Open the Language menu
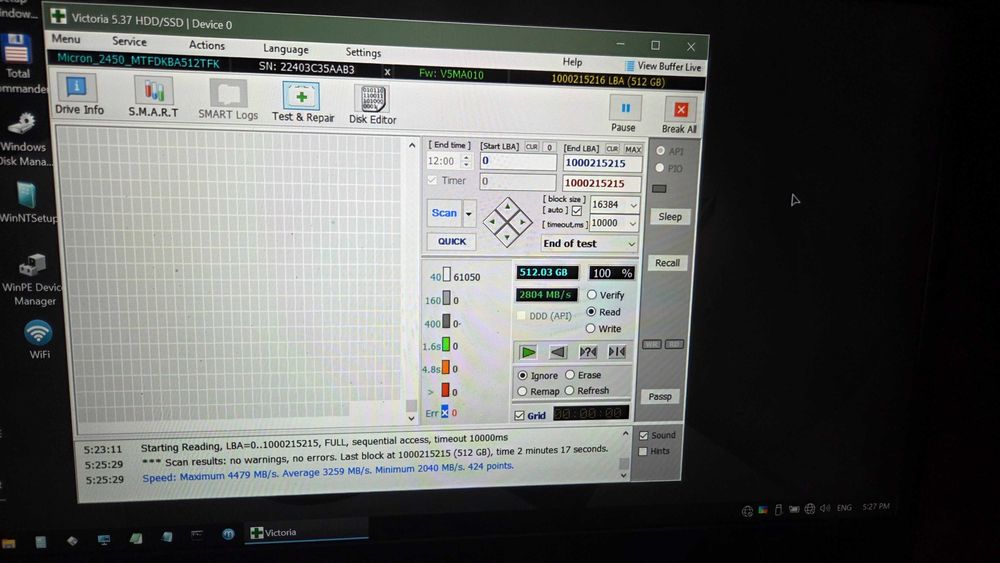The height and width of the screenshot is (563, 1000). (x=285, y=49)
